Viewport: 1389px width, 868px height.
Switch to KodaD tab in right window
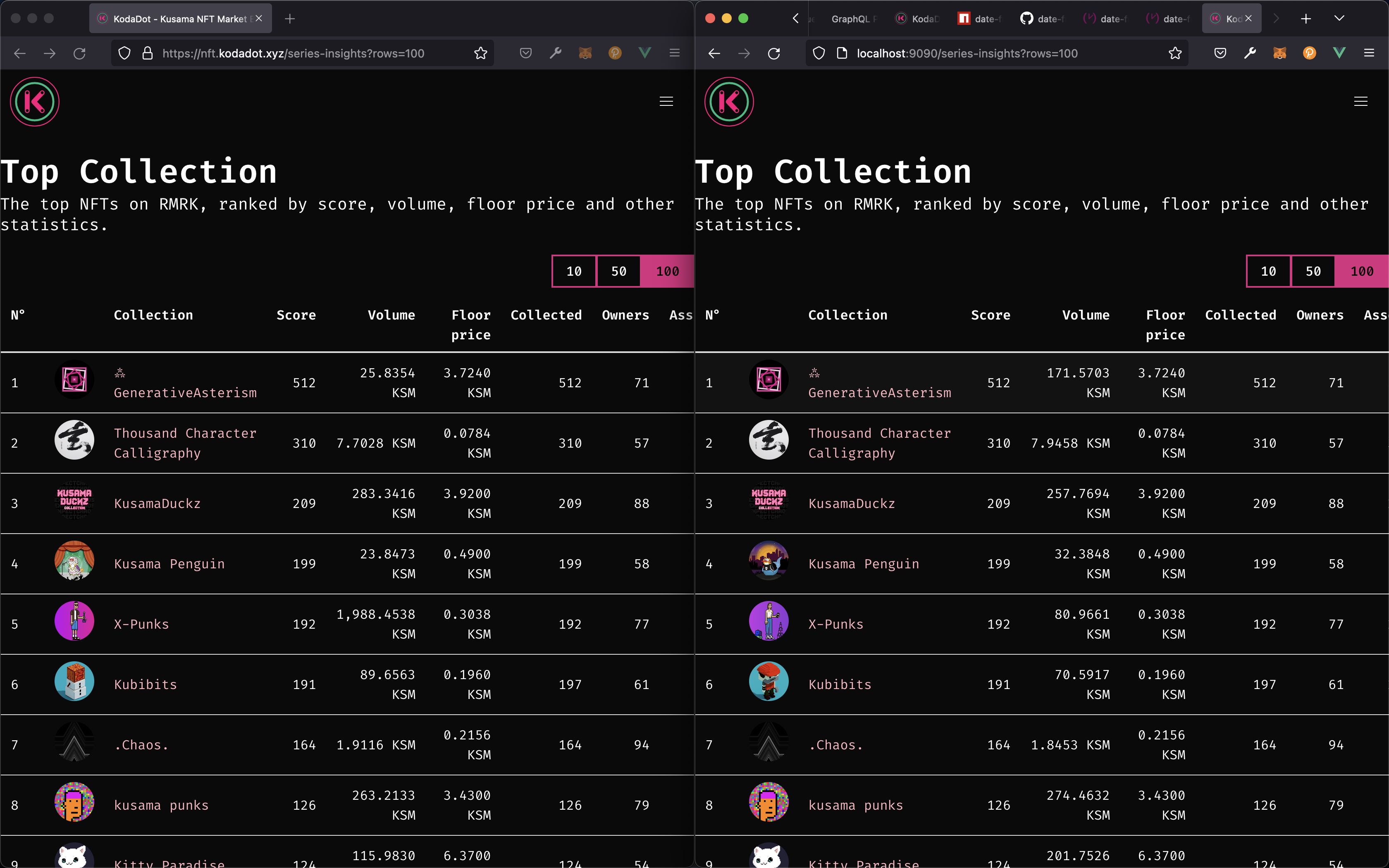(918, 19)
